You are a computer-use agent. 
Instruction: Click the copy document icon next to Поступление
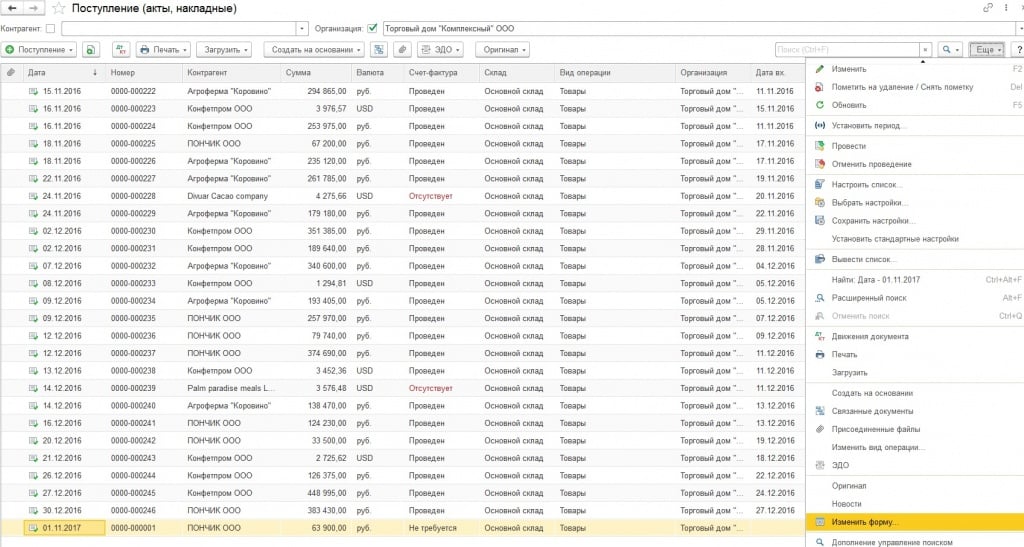[x=91, y=49]
